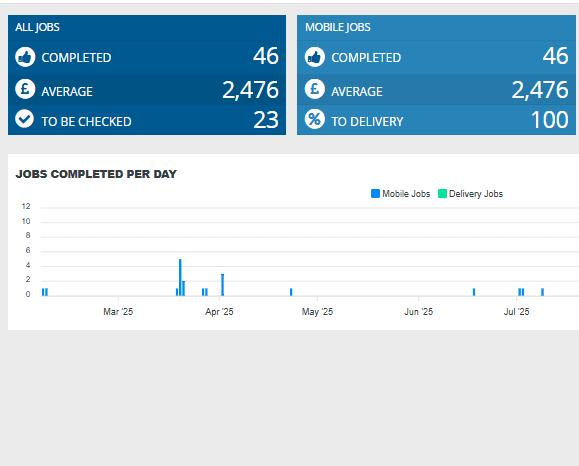Click the 46 value in Mobile Jobs
The image size is (579, 466).
(x=555, y=56)
